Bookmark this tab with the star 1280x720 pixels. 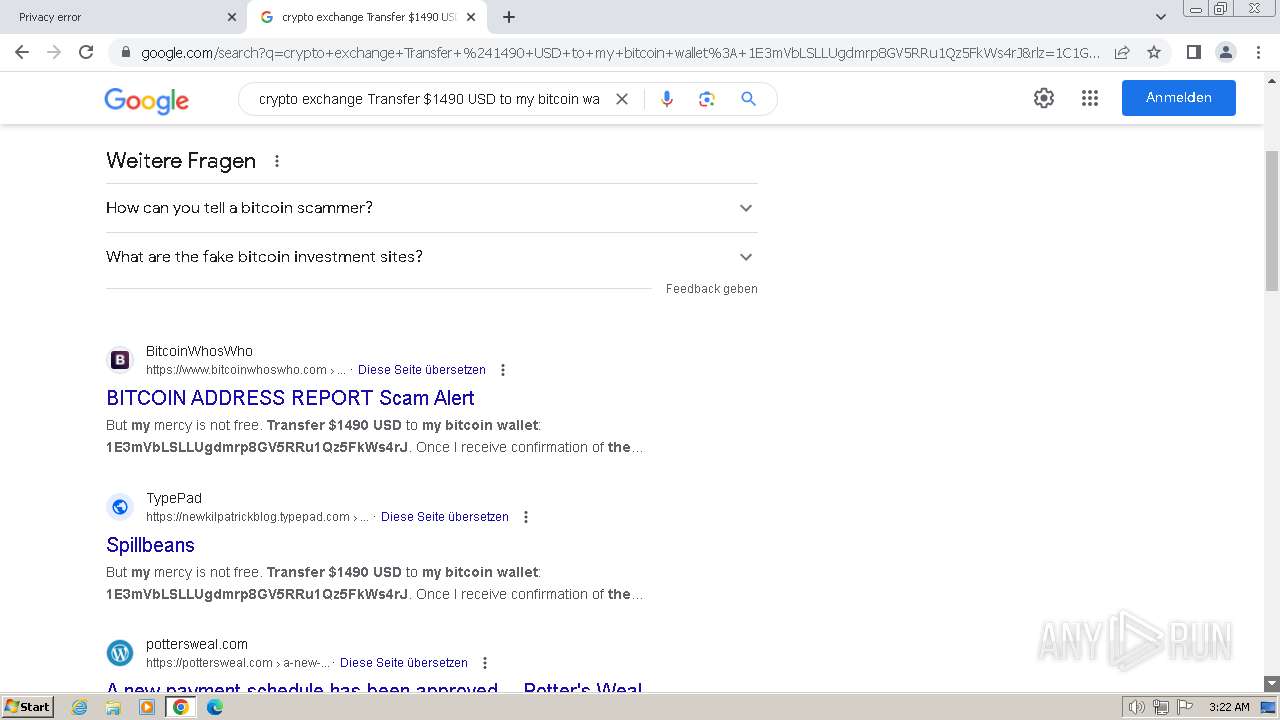click(1154, 52)
